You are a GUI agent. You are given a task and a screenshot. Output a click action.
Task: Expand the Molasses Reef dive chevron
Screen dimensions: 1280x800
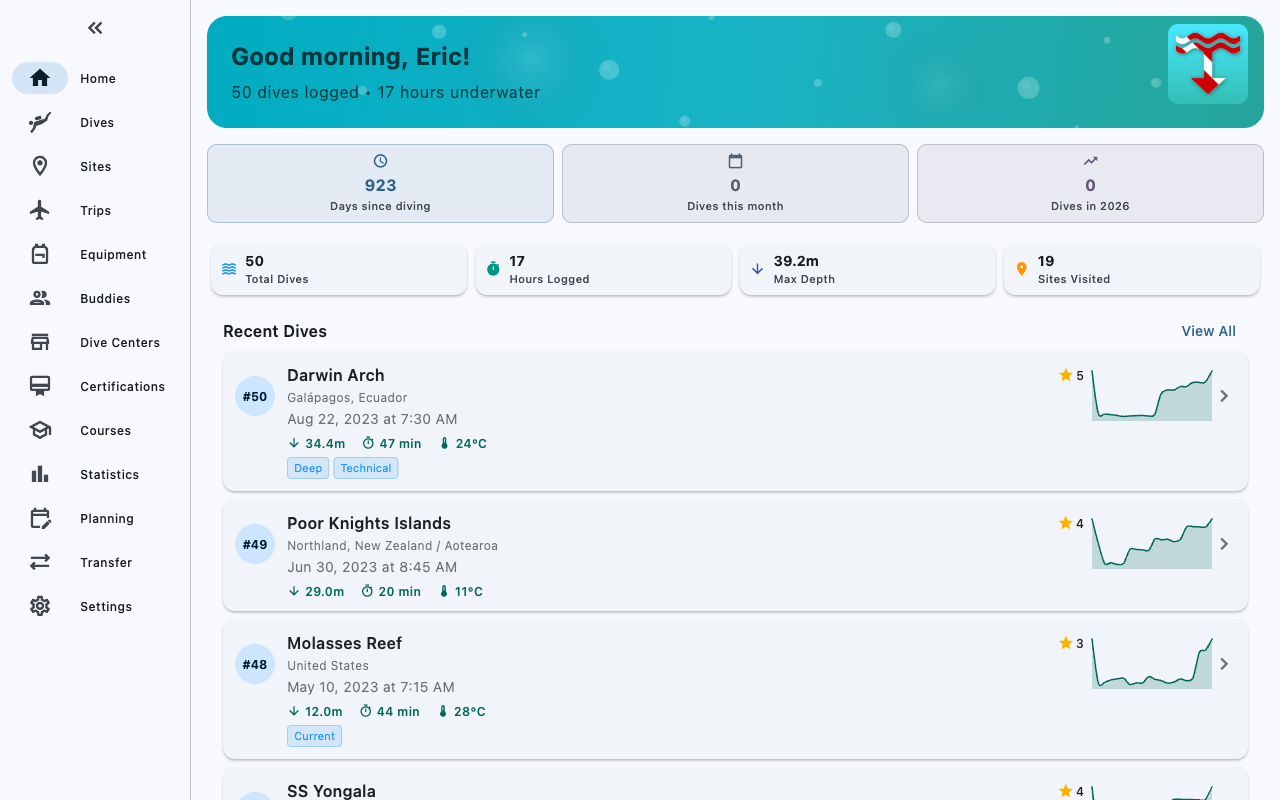point(1224,664)
